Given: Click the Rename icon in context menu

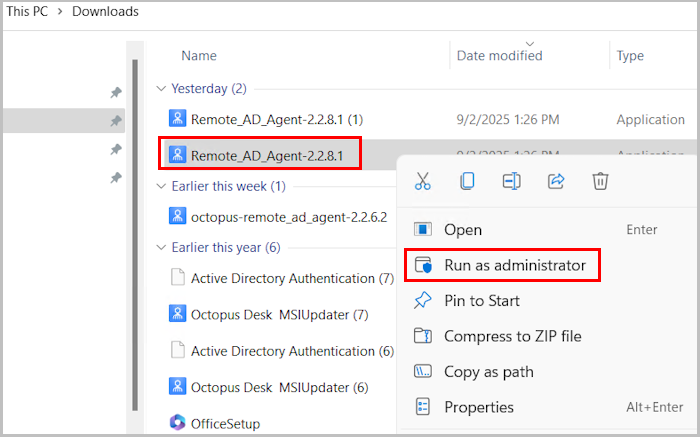Looking at the screenshot, I should pos(511,181).
